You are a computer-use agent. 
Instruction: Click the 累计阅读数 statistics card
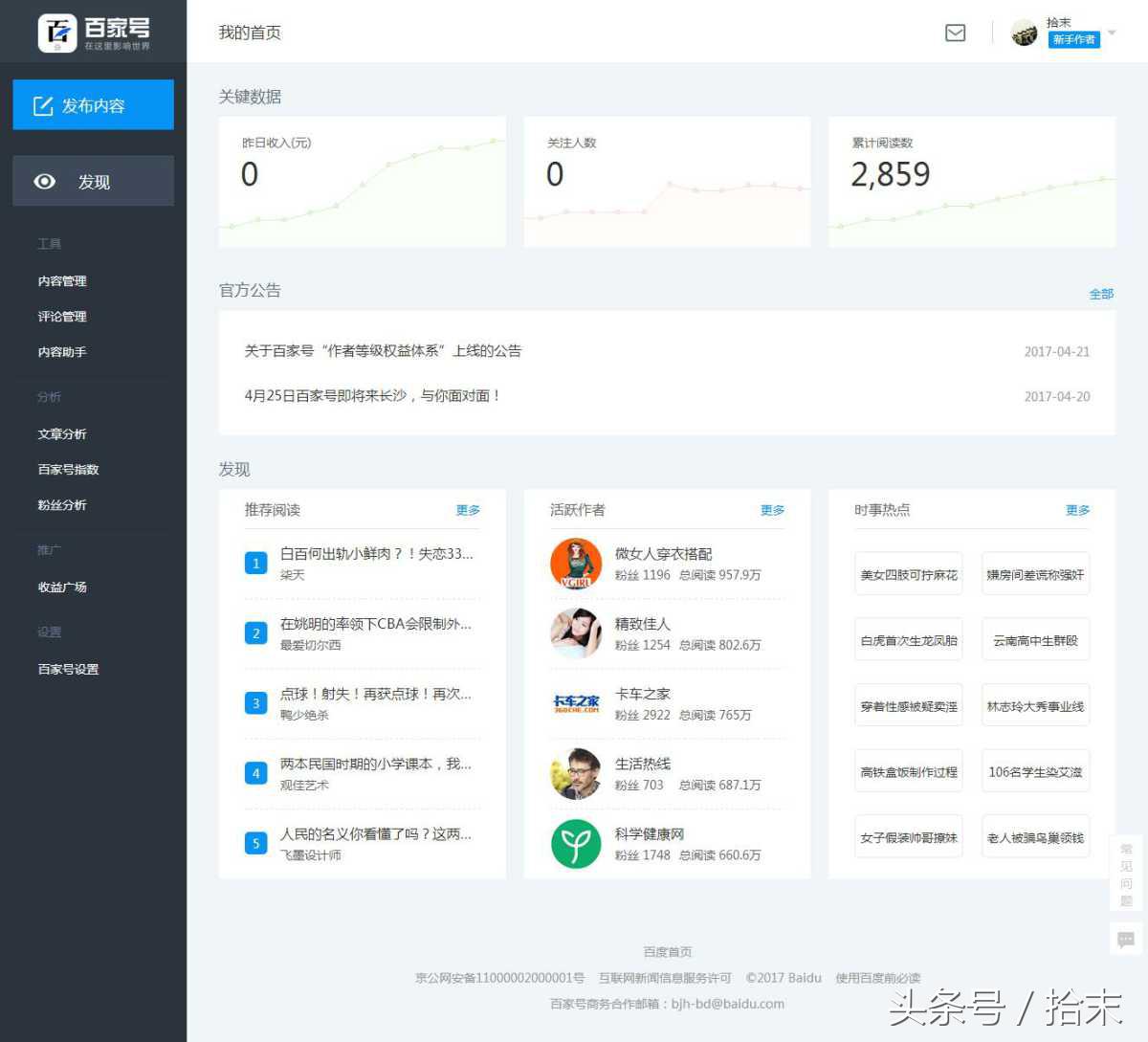pyautogui.click(x=971, y=182)
